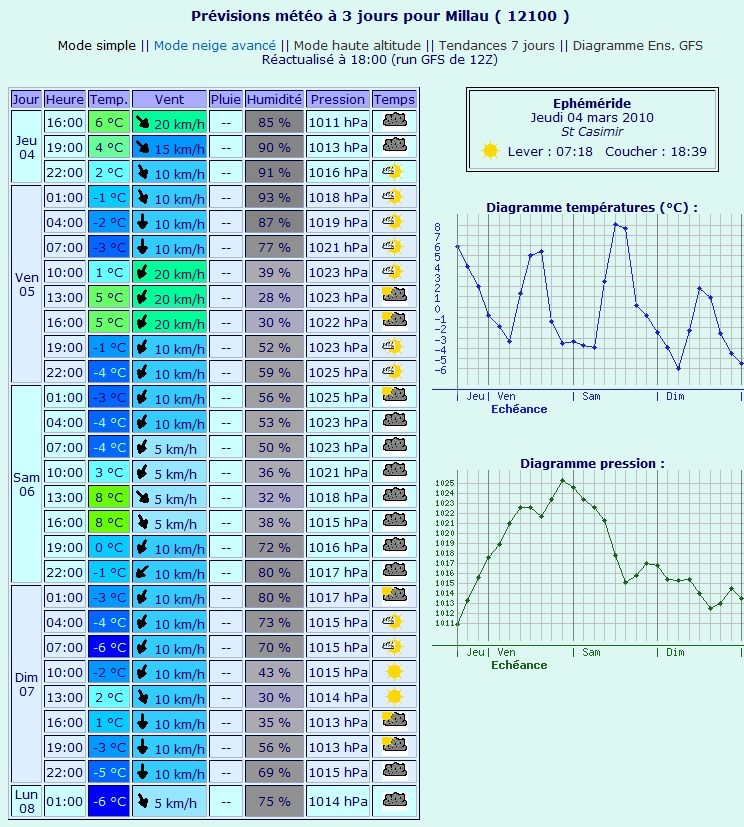
Task: Click the Pluie column header
Action: [226, 99]
